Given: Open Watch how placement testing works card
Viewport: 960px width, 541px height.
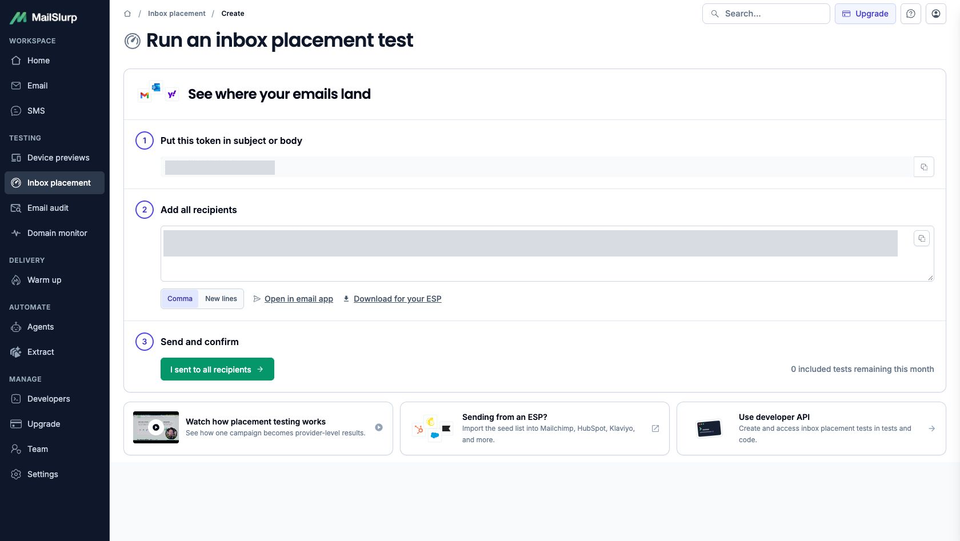Looking at the screenshot, I should point(258,428).
